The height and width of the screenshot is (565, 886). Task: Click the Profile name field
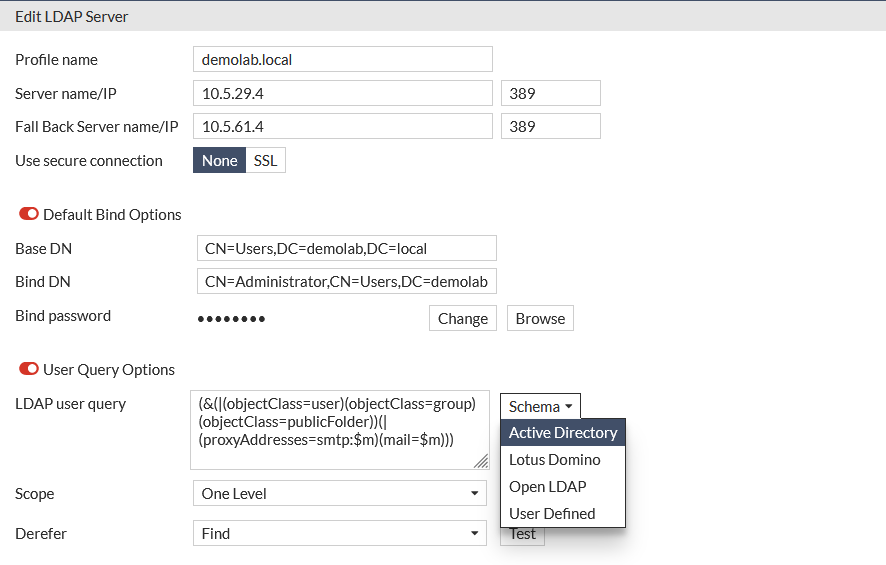[x=342, y=59]
